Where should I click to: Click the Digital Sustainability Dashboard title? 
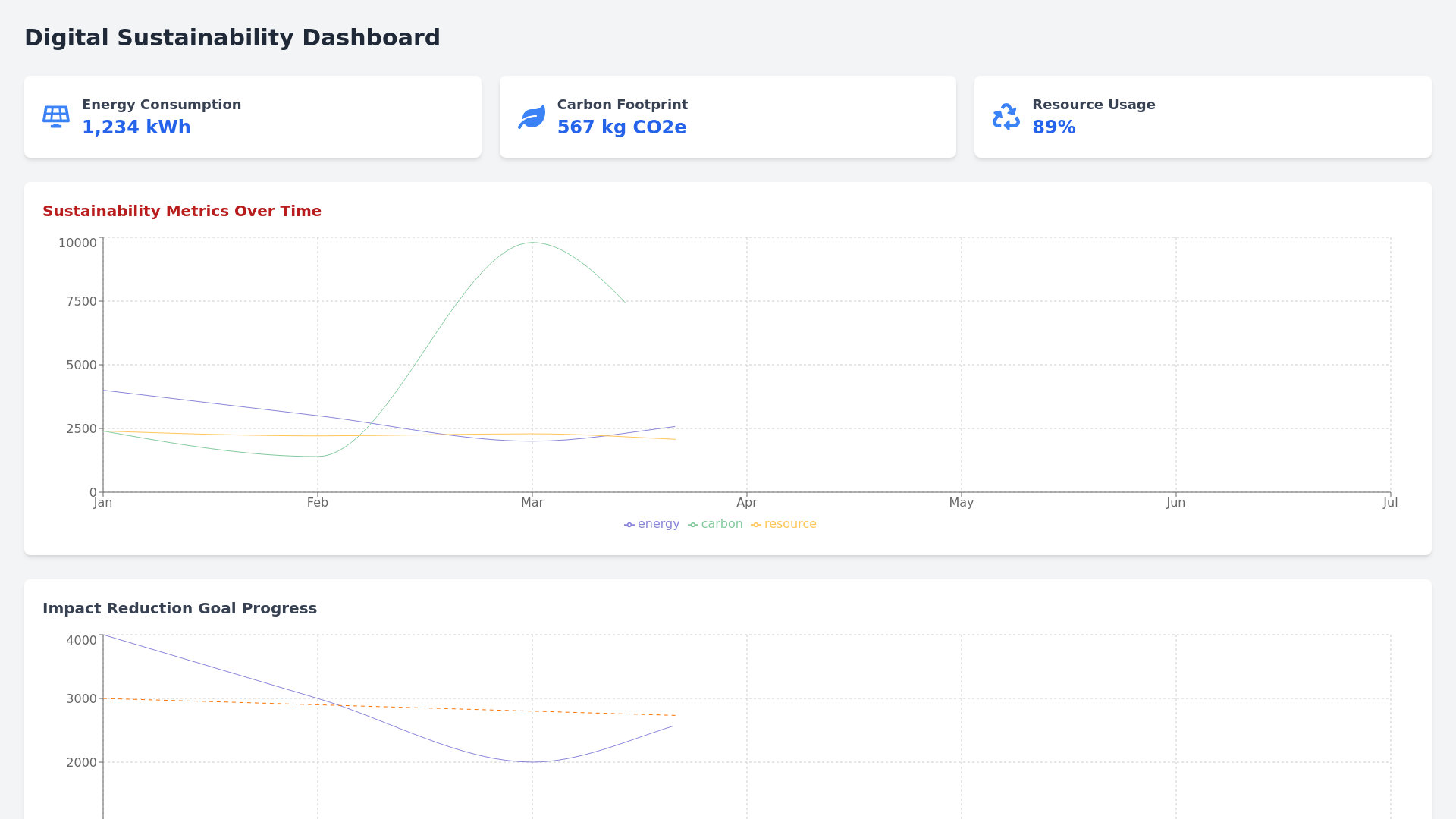click(x=232, y=38)
